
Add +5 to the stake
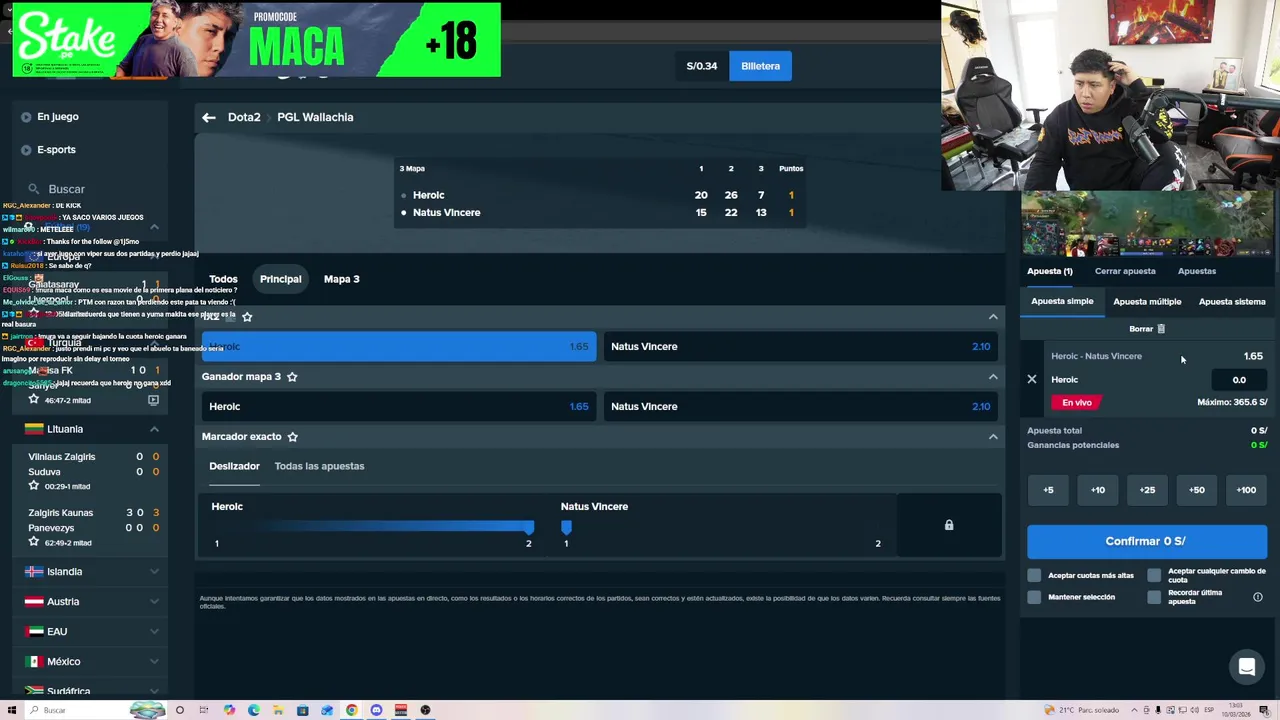pyautogui.click(x=1048, y=490)
